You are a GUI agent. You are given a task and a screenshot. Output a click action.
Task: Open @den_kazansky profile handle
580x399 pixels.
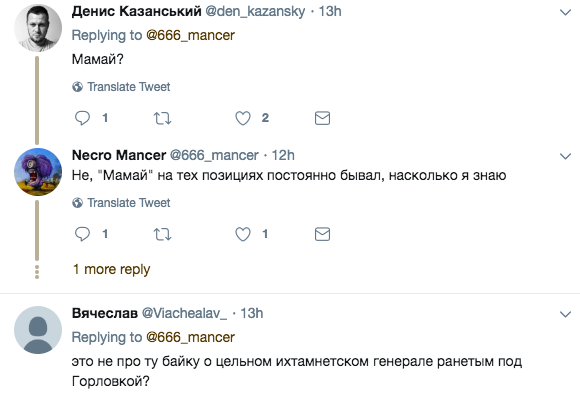tap(255, 11)
